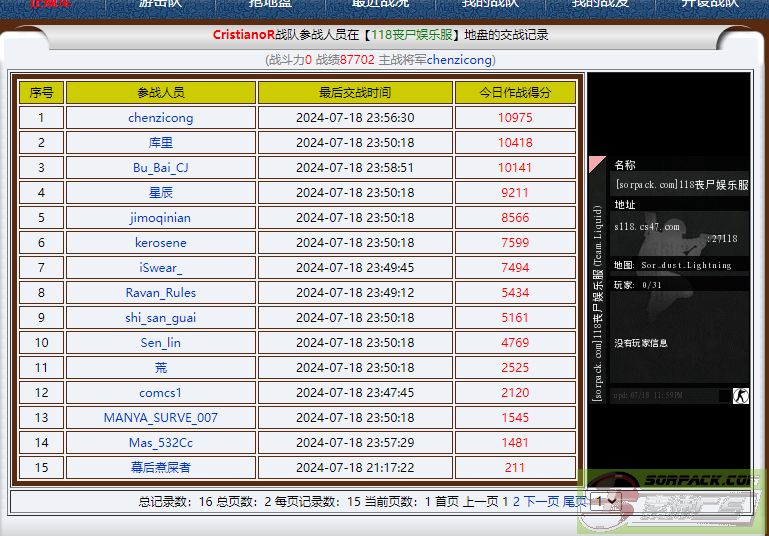The width and height of the screenshot is (769, 536).
Task: Open the CristianoR team link in heading
Action: 243,35
